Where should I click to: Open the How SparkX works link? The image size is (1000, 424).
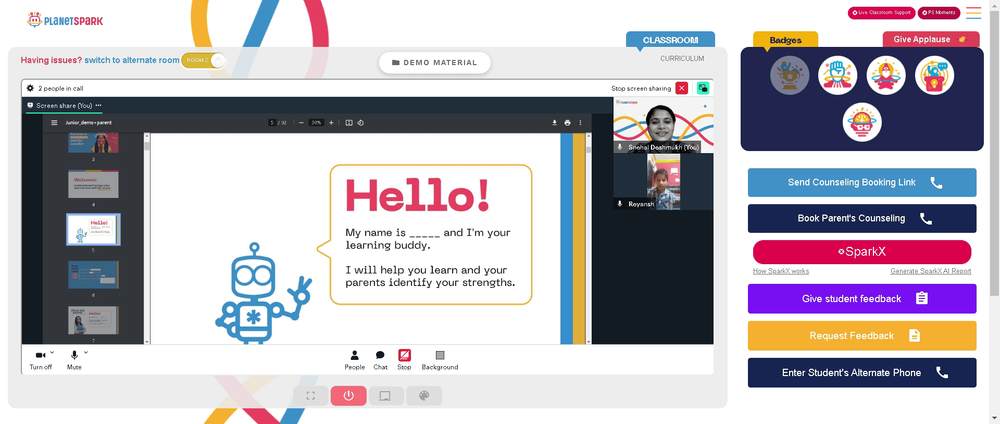781,271
